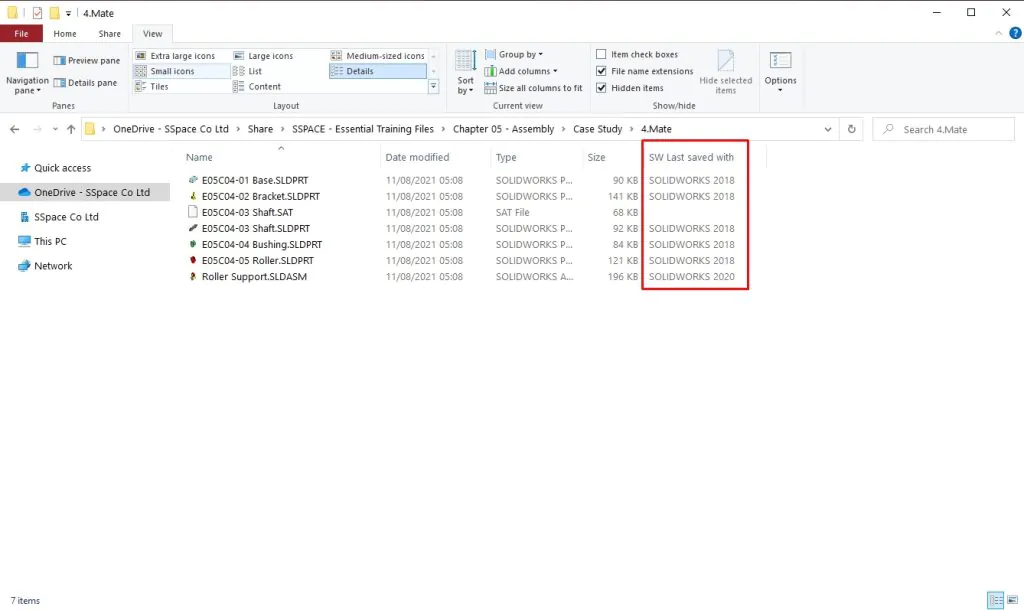Image resolution: width=1024 pixels, height=610 pixels.
Task: Switch layout to Extra large icons
Action: click(x=174, y=56)
